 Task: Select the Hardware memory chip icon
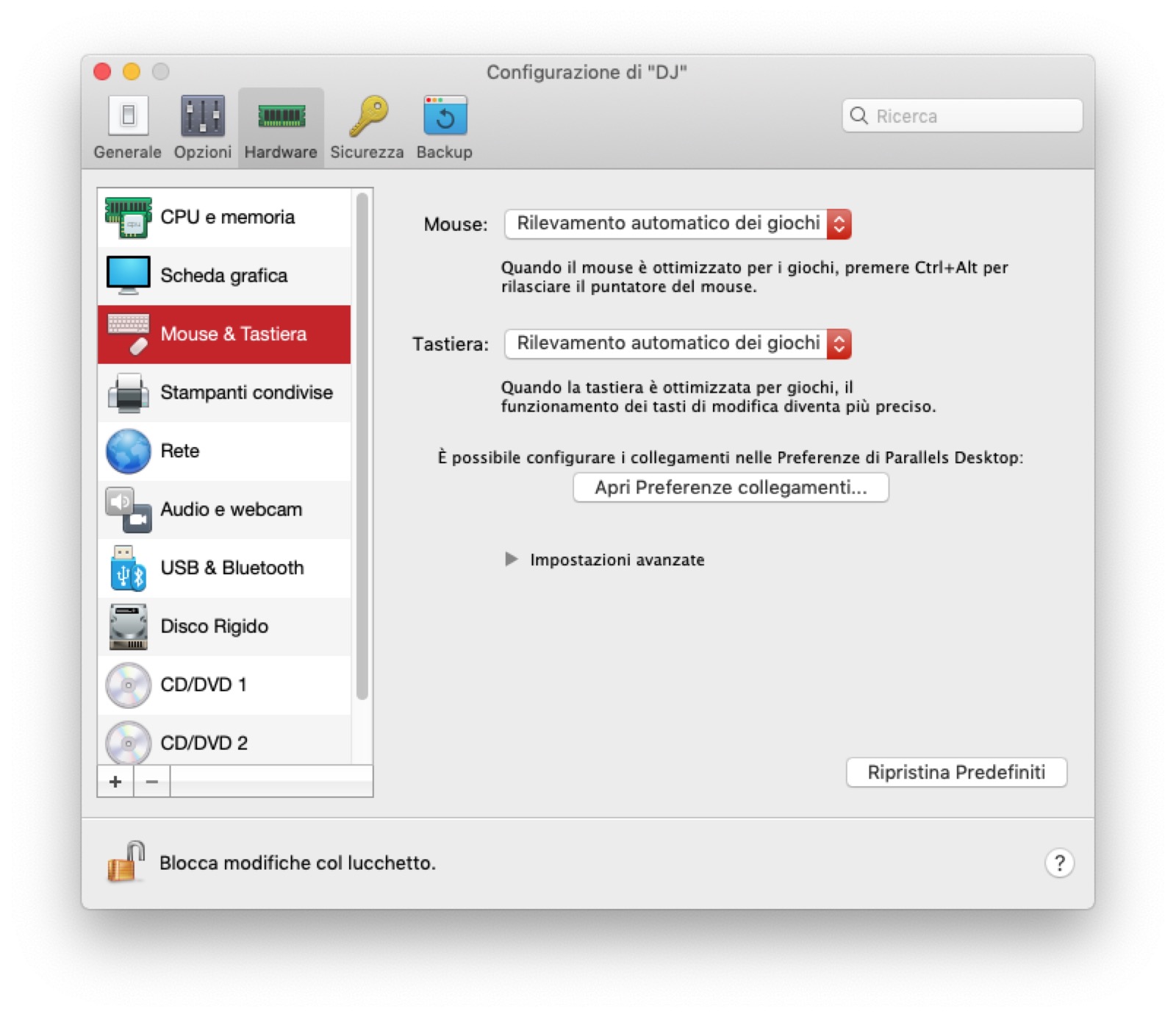[281, 115]
